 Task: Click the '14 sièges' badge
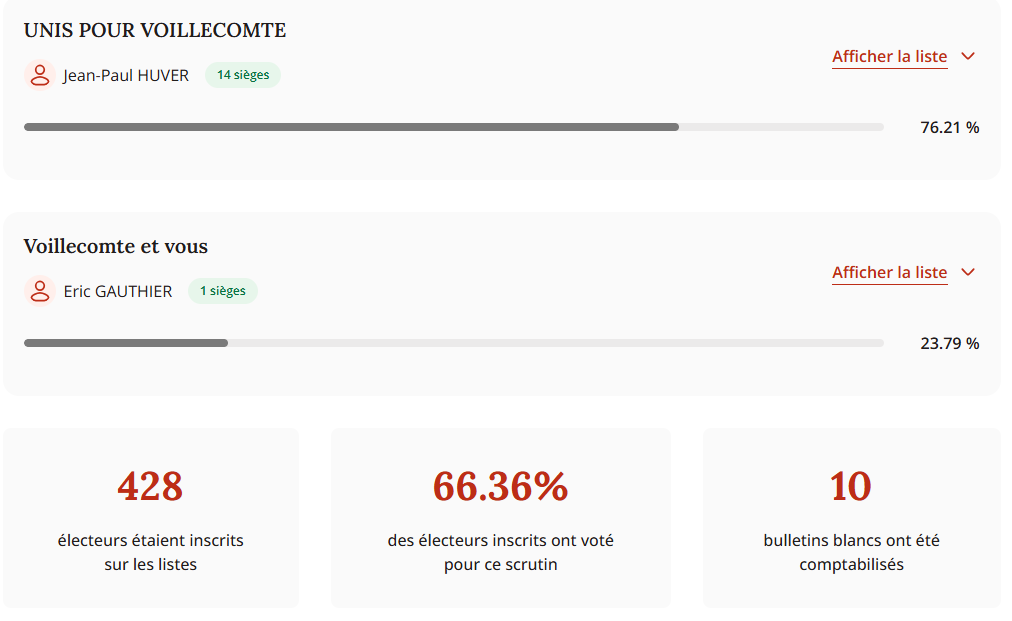pyautogui.click(x=243, y=75)
